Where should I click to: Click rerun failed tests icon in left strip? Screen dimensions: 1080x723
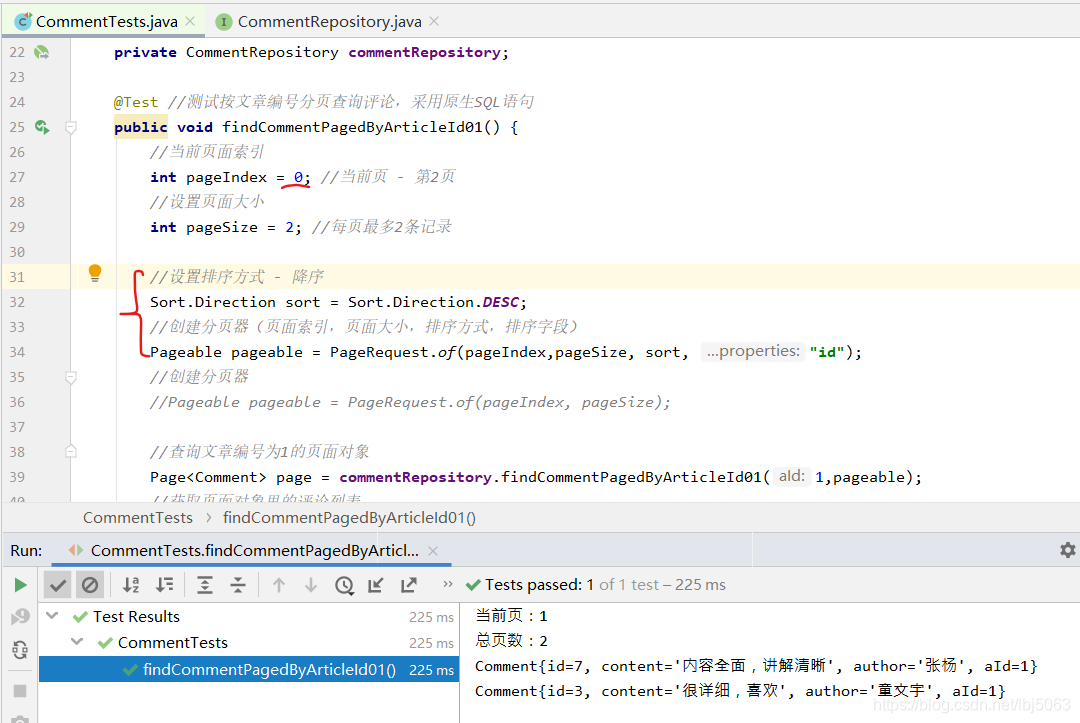(x=20, y=617)
